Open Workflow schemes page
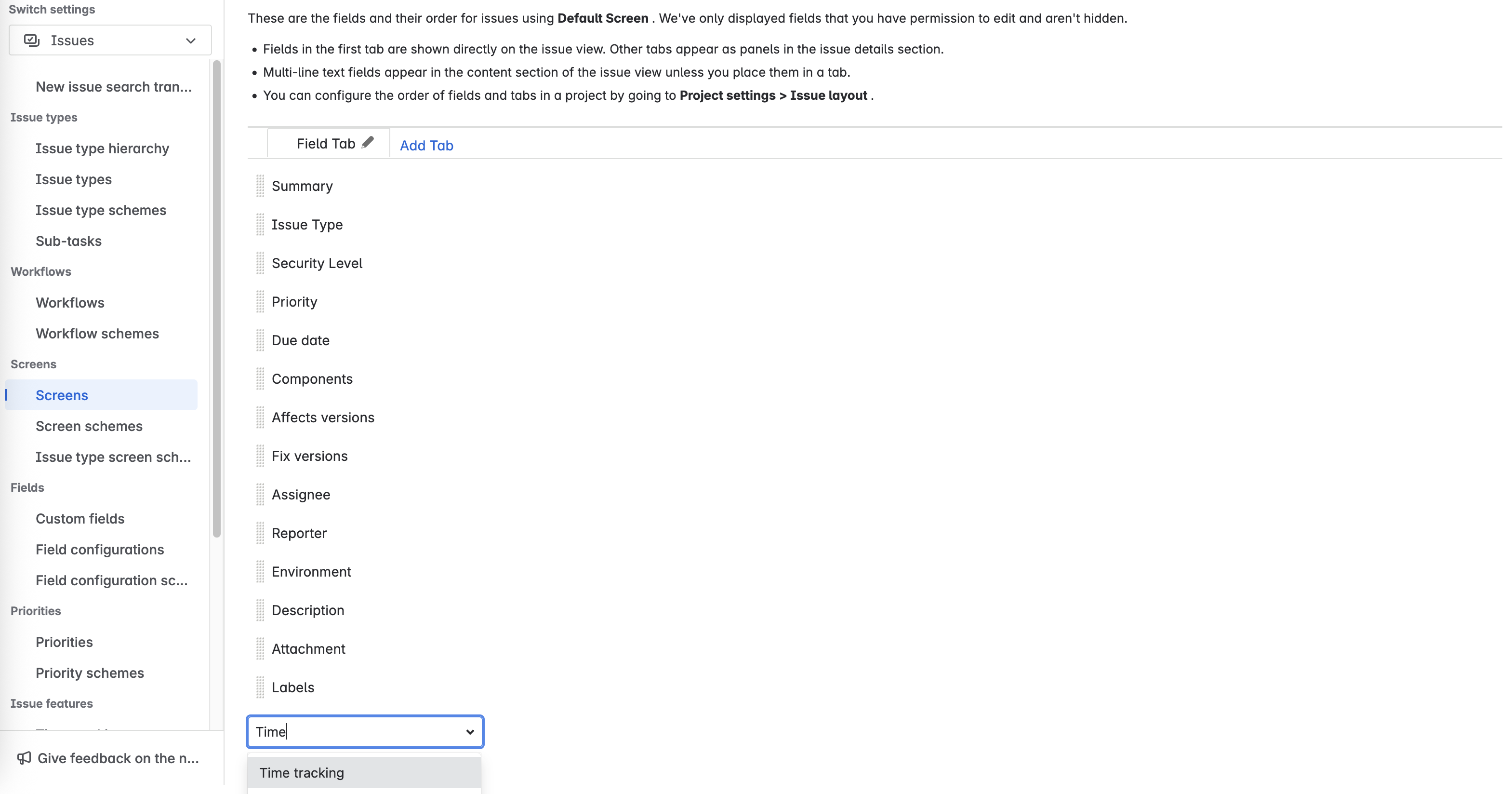The height and width of the screenshot is (794, 1512). coord(97,333)
